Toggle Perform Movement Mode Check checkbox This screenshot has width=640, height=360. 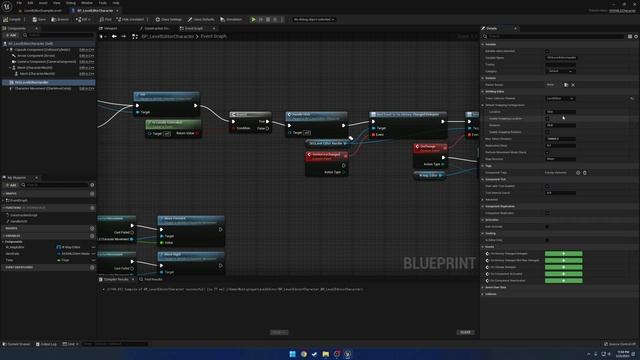(x=547, y=152)
